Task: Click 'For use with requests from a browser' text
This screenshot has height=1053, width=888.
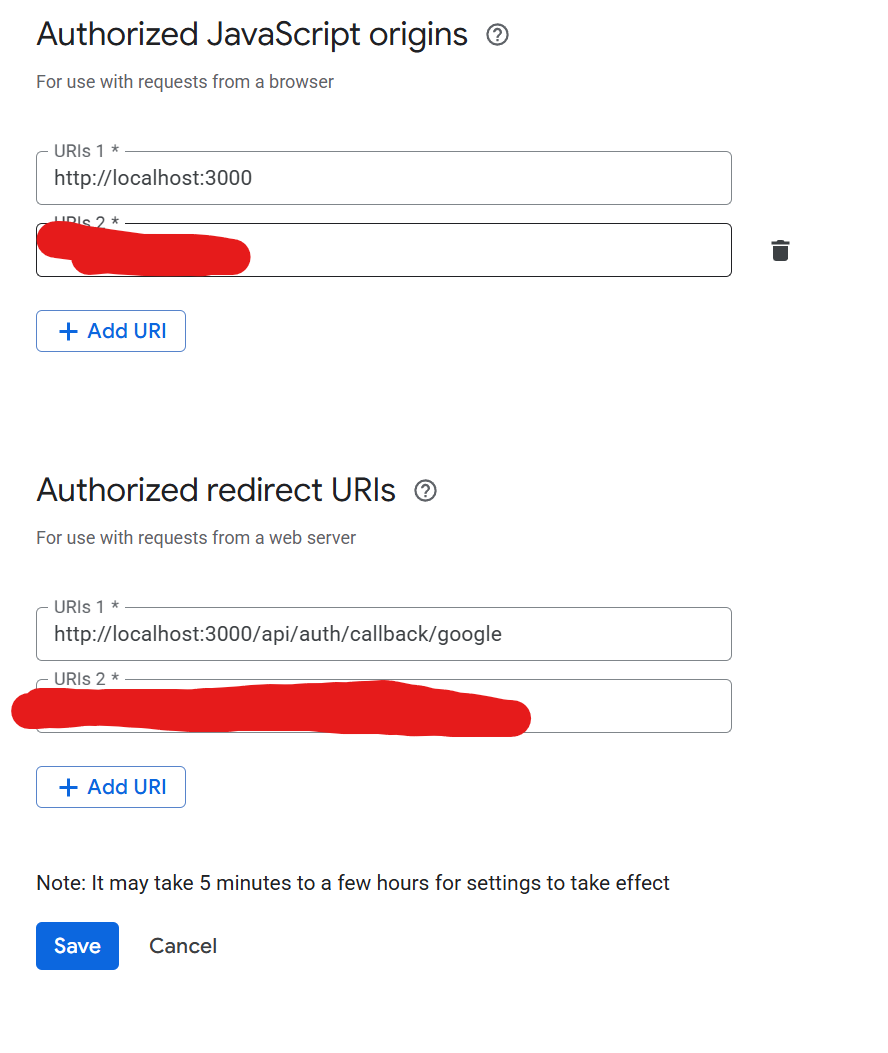Action: (x=185, y=82)
